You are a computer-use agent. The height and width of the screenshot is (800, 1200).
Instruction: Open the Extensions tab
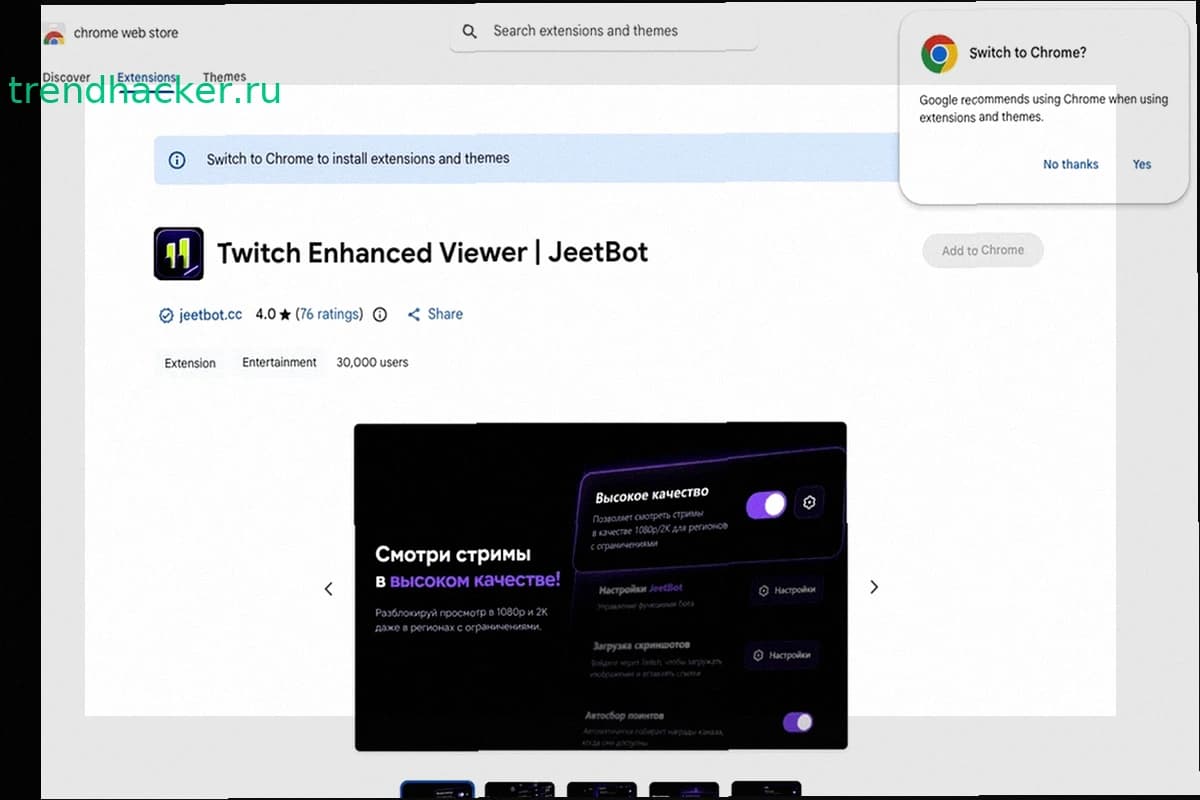(146, 77)
